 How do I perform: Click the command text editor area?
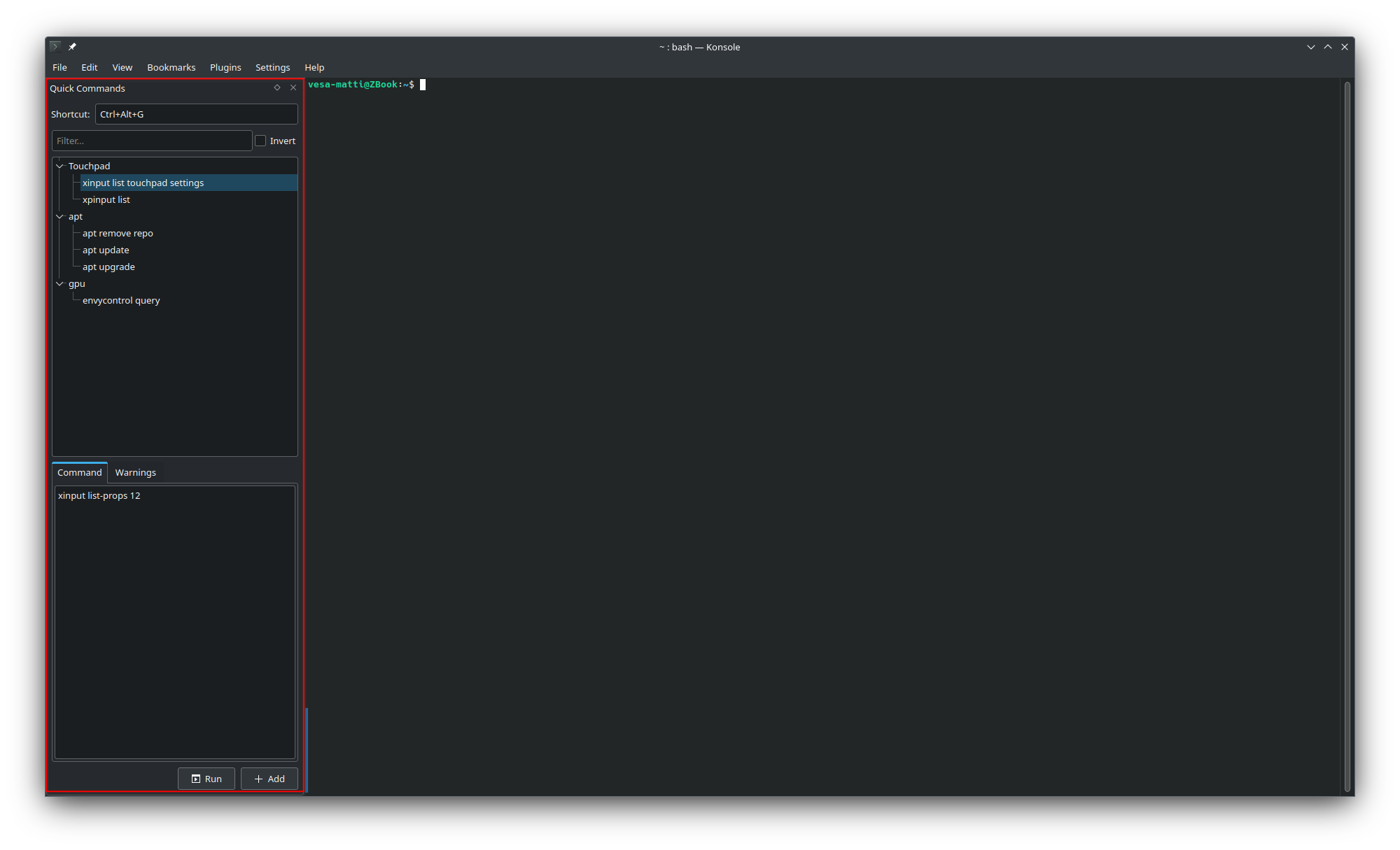[x=175, y=622]
